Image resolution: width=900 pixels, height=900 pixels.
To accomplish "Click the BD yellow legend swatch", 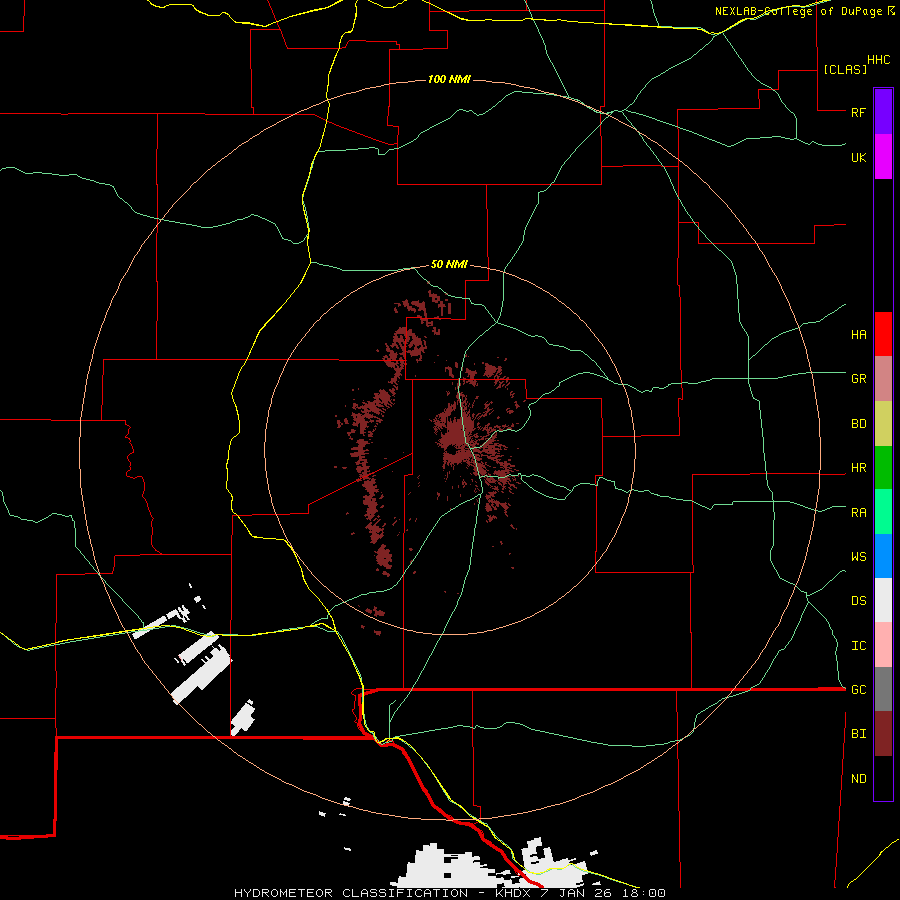I will coord(883,423).
